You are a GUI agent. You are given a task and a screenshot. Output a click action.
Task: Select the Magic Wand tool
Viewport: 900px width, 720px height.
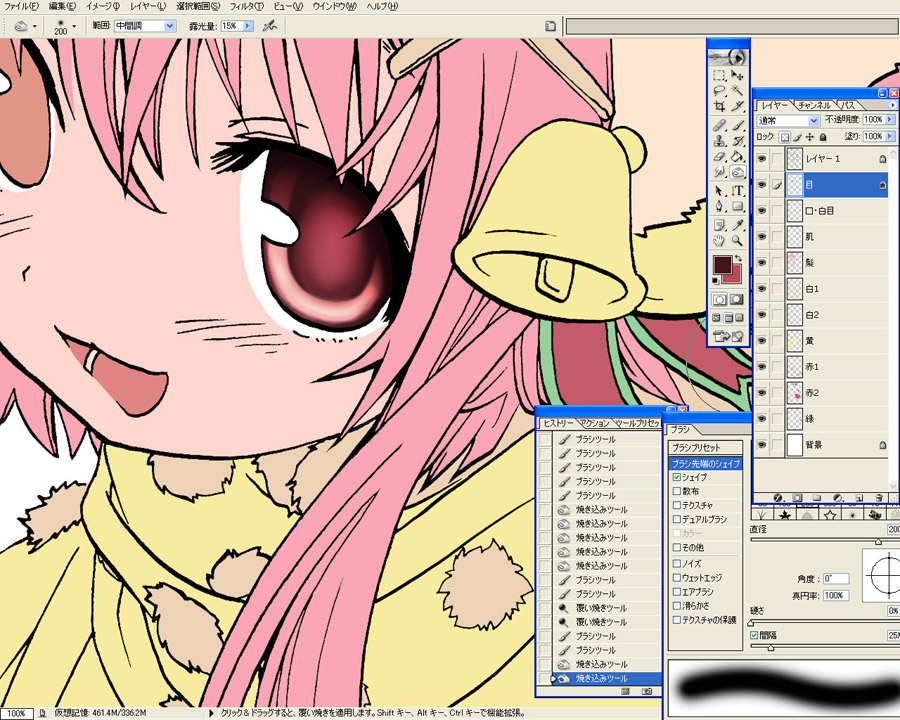tap(738, 91)
